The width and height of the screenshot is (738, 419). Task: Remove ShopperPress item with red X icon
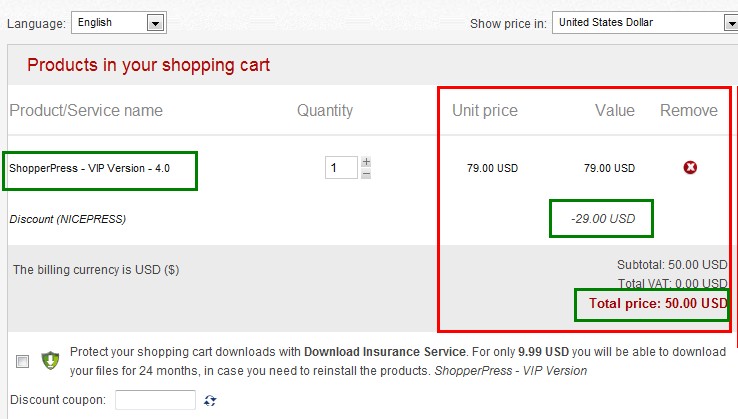click(x=690, y=168)
